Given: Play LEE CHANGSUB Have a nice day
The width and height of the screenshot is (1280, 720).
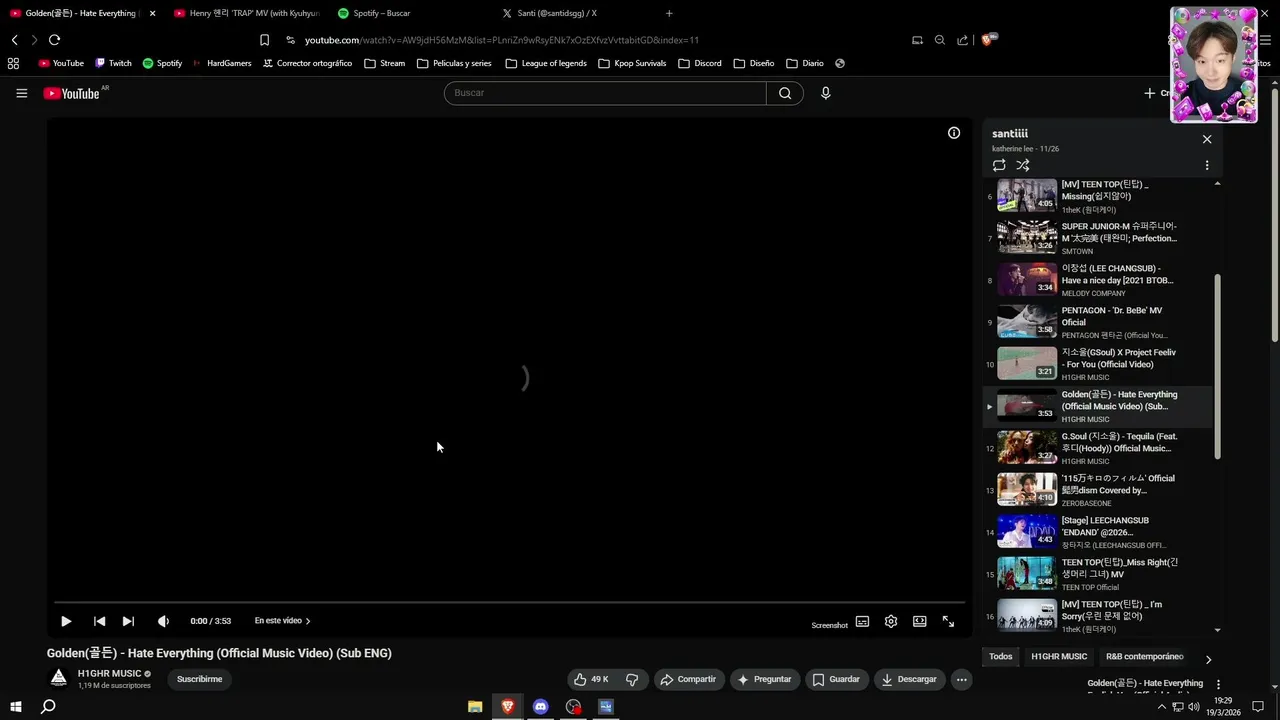Looking at the screenshot, I should pyautogui.click(x=1097, y=280).
